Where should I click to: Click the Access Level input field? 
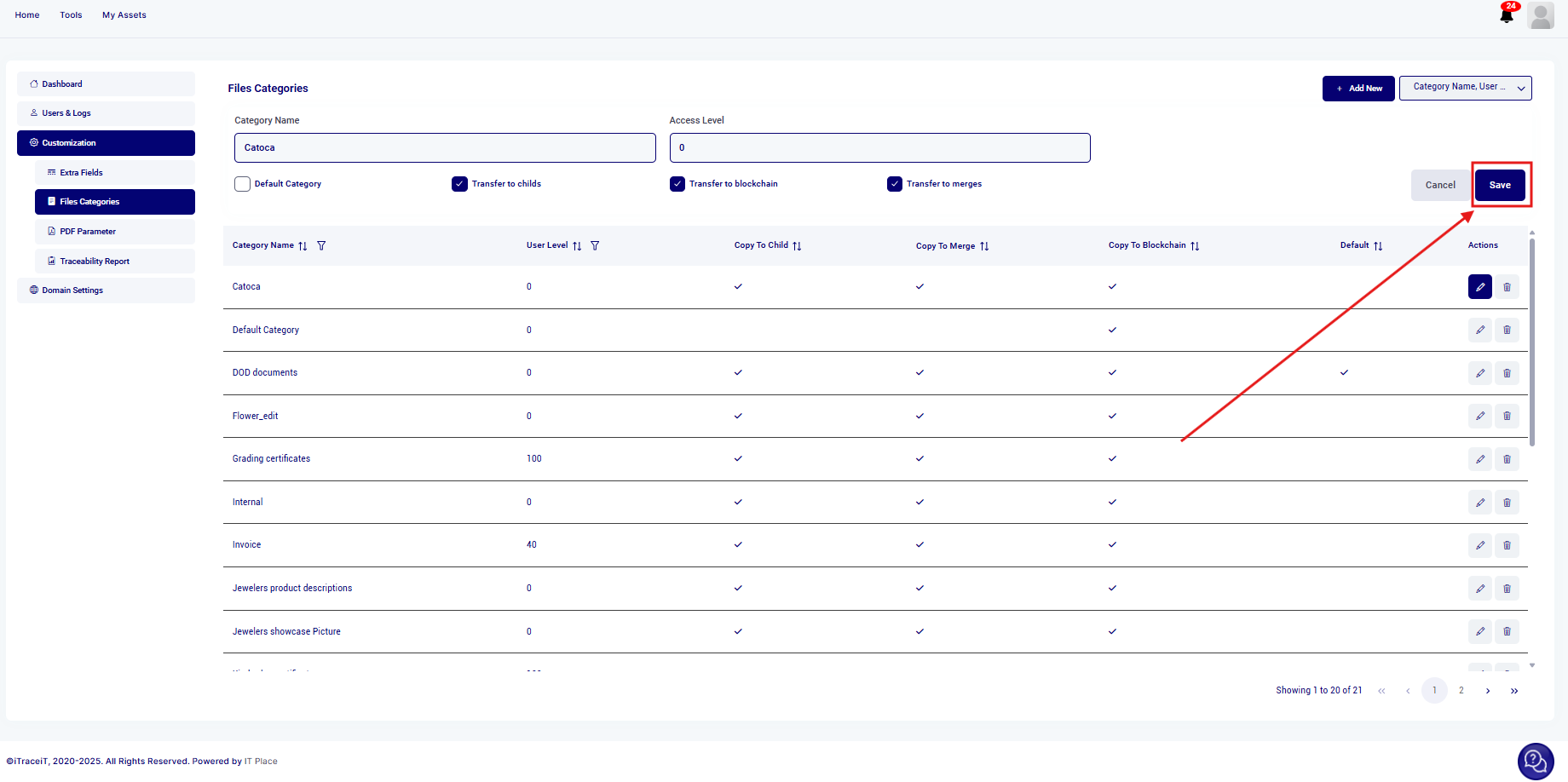click(x=879, y=147)
